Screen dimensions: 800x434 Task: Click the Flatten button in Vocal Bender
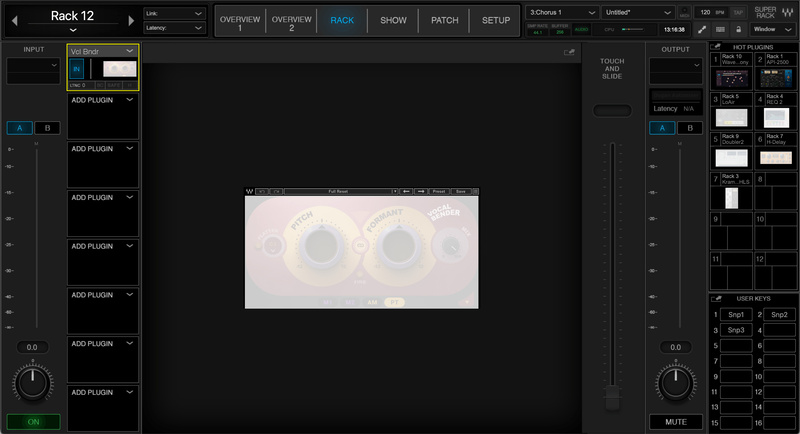point(272,246)
